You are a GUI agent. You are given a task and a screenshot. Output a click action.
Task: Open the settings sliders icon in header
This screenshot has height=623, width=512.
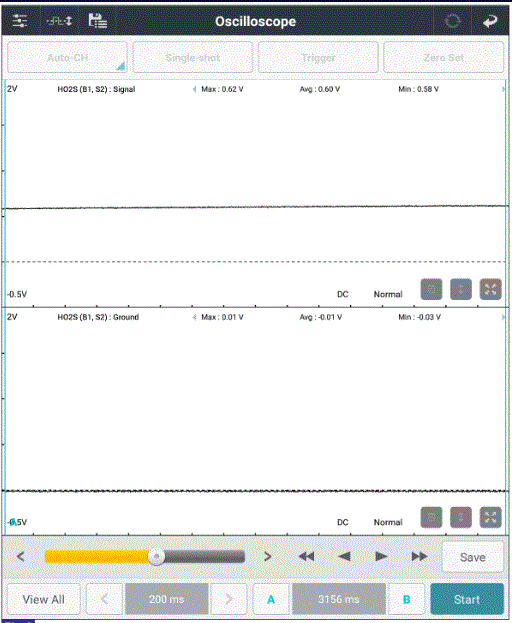(x=20, y=21)
